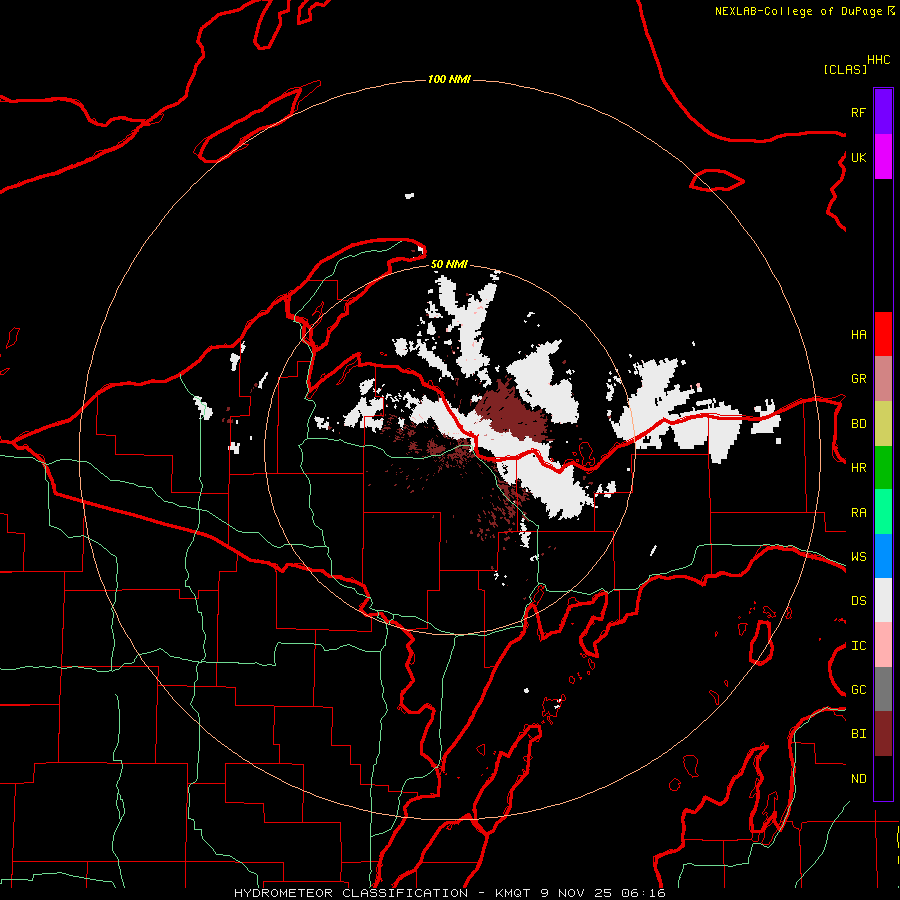Select the GC gray legend swatch
Viewport: 900px width, 900px height.
[x=883, y=689]
